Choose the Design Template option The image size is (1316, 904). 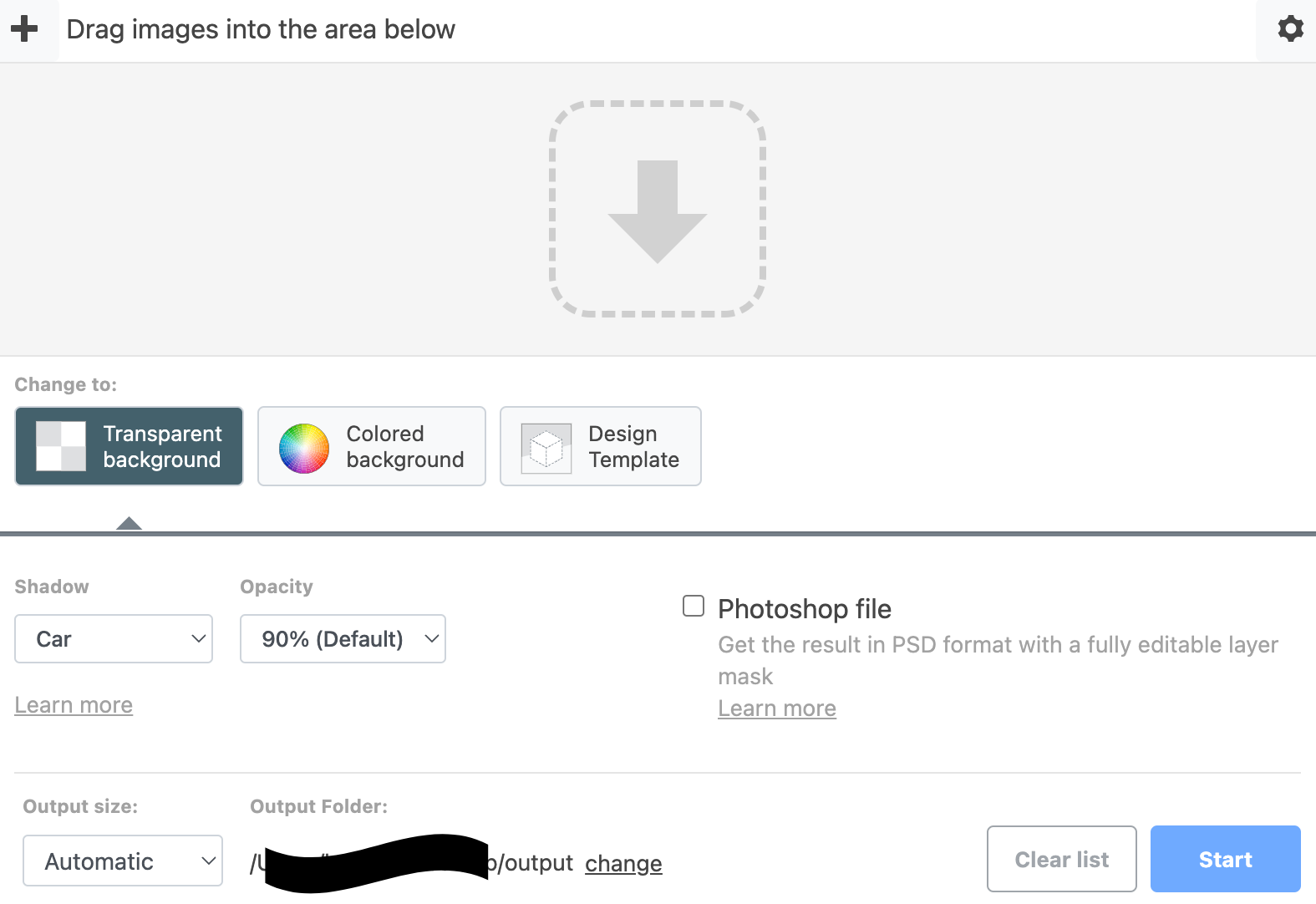tap(633, 446)
